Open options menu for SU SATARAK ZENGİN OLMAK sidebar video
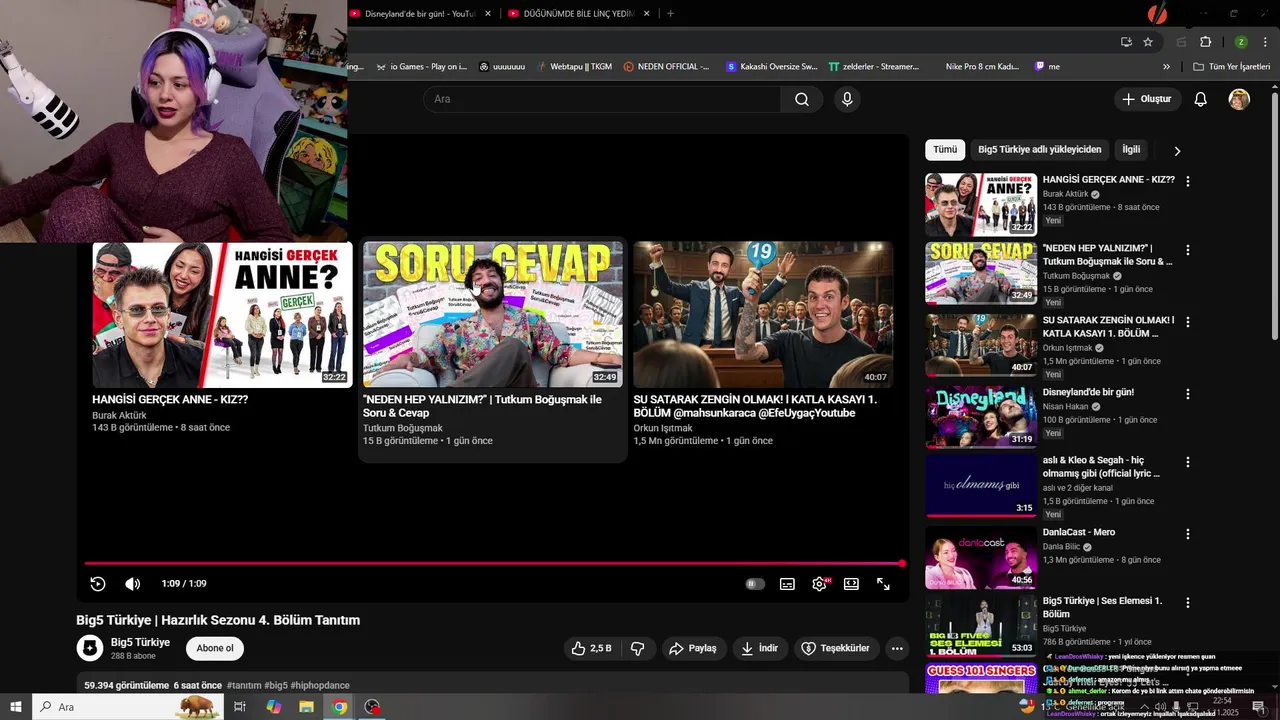The image size is (1280, 720). (1188, 322)
